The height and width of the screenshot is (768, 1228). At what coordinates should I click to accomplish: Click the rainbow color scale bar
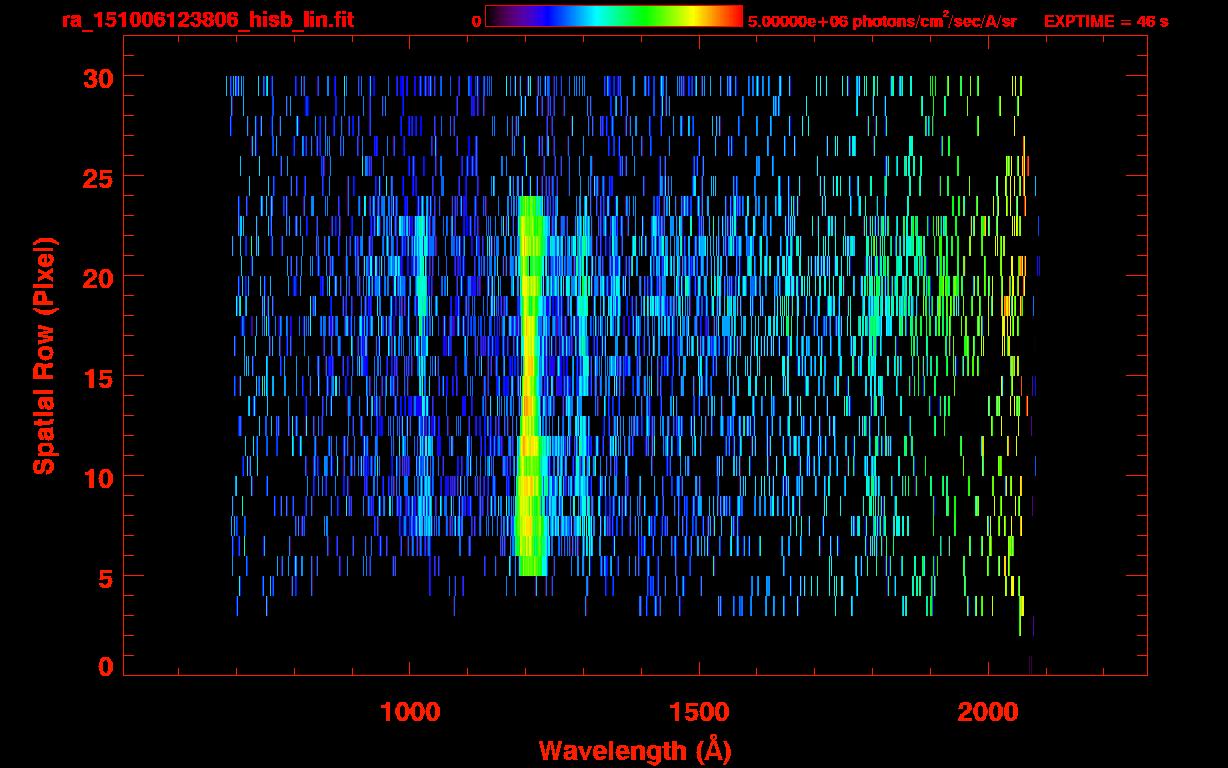pos(614,16)
